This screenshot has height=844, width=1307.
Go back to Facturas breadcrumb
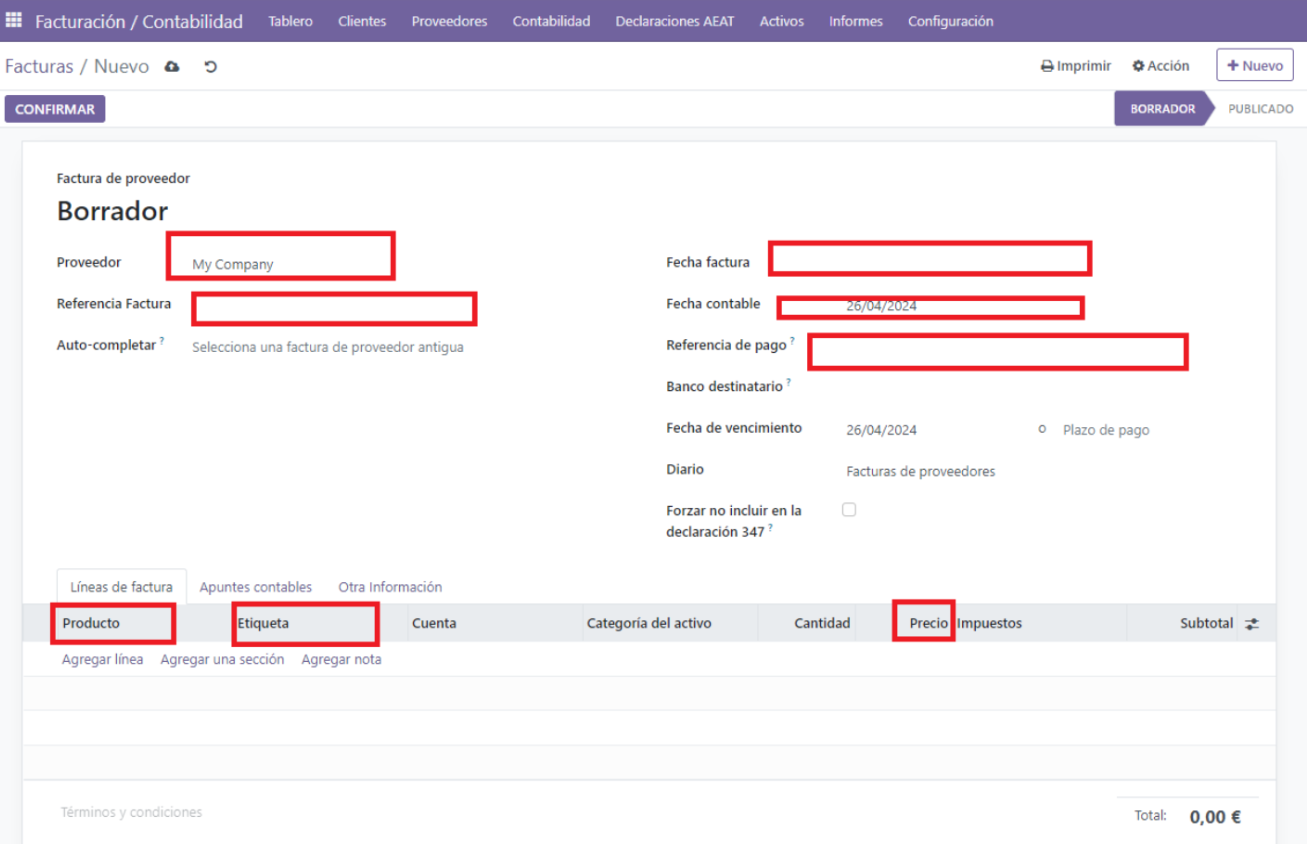click(x=39, y=67)
